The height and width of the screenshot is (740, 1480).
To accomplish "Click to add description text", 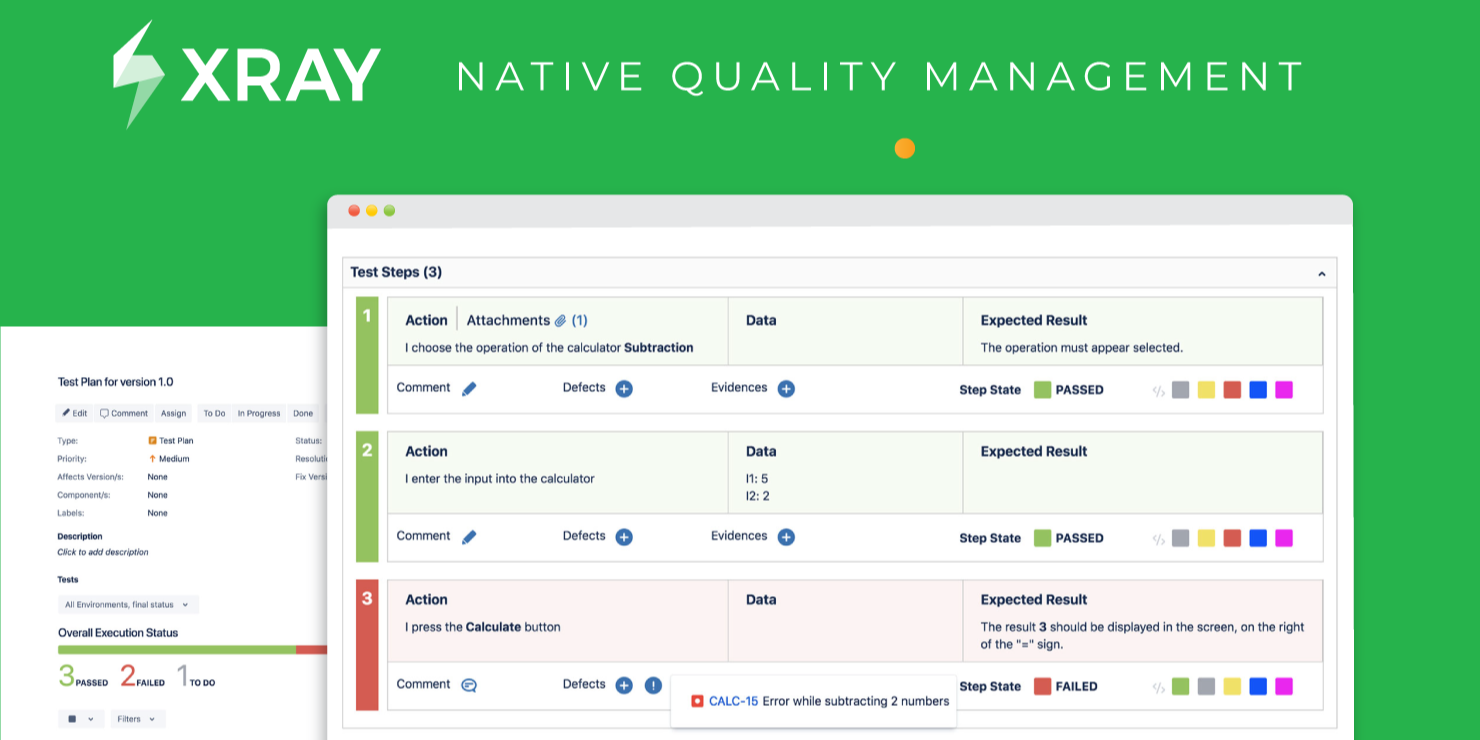I will (103, 552).
